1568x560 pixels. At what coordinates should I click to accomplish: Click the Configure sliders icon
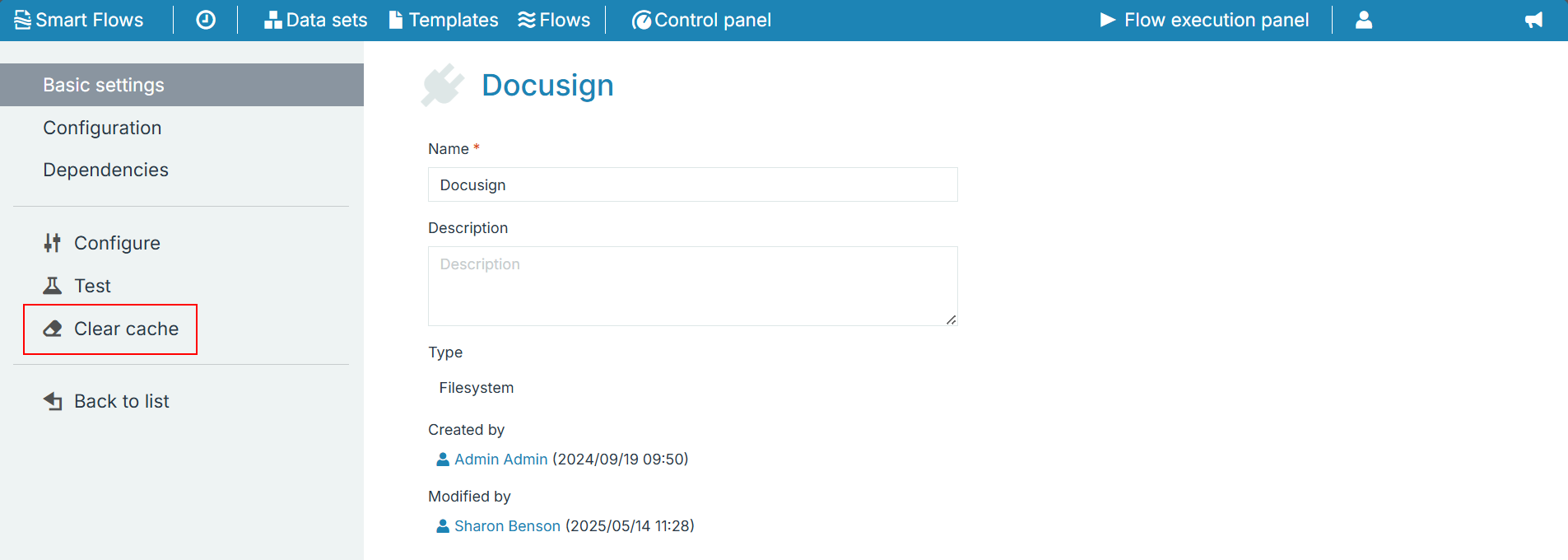(x=53, y=243)
